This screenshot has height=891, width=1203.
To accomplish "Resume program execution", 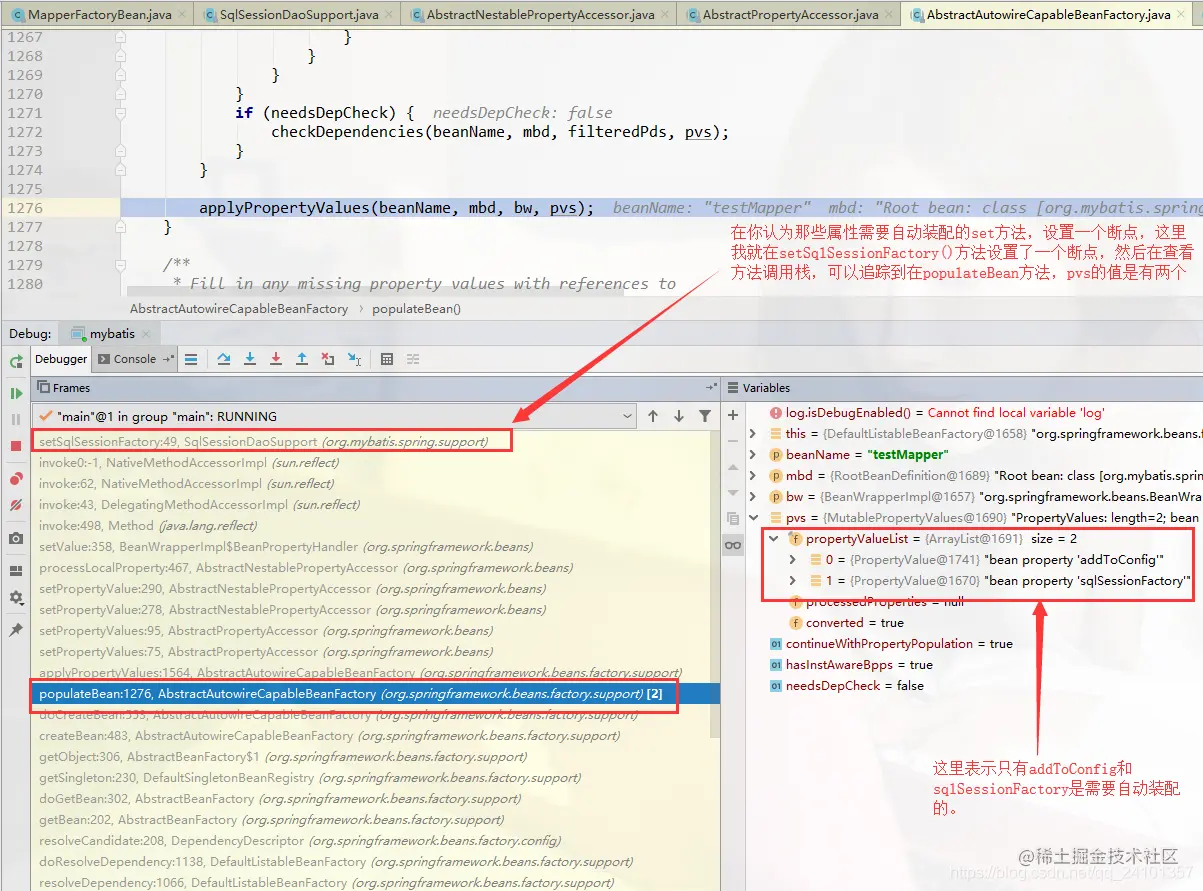I will pyautogui.click(x=16, y=393).
